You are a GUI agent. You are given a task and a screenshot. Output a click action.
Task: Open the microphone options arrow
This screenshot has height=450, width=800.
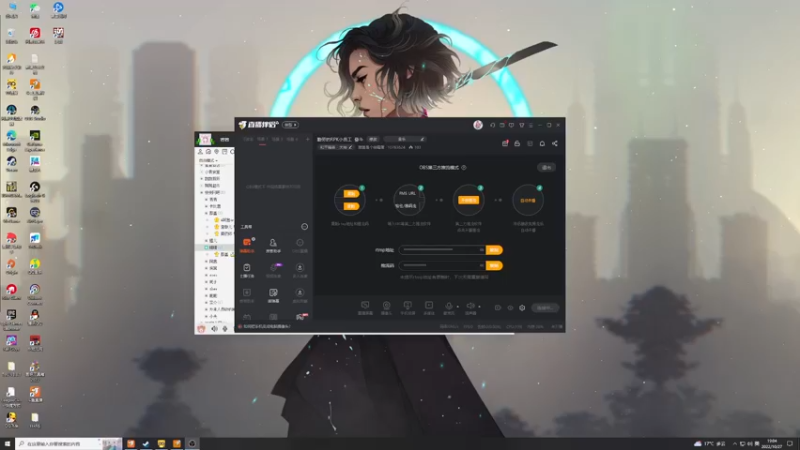click(x=457, y=307)
